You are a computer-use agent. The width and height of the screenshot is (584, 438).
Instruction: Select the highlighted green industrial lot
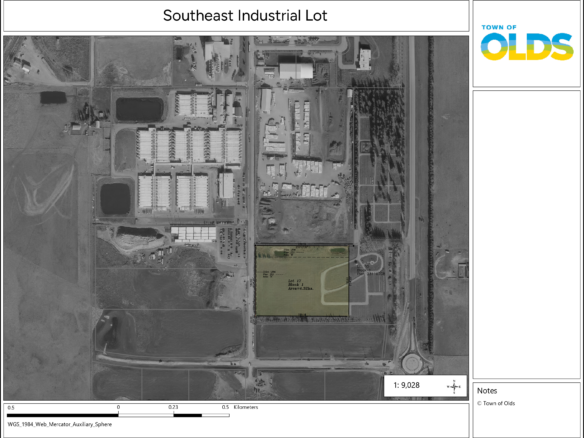pos(302,280)
